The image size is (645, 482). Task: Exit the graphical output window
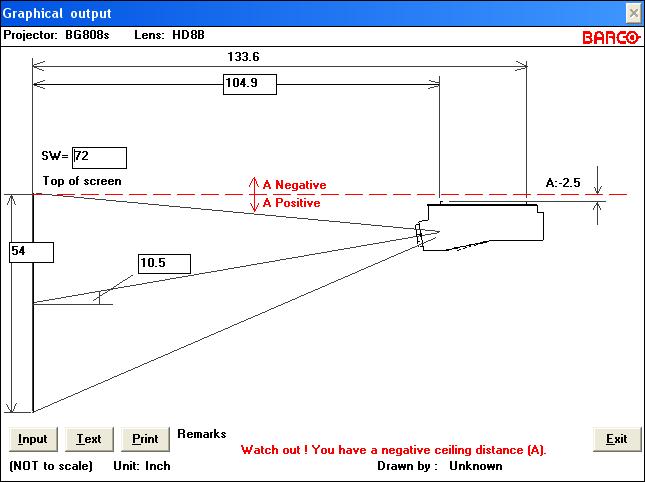coord(617,439)
